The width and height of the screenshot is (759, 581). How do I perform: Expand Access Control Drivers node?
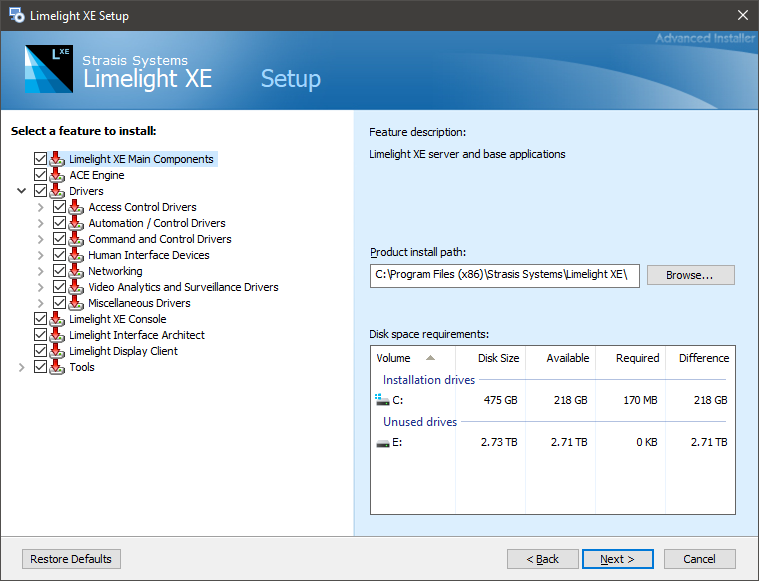click(41, 207)
